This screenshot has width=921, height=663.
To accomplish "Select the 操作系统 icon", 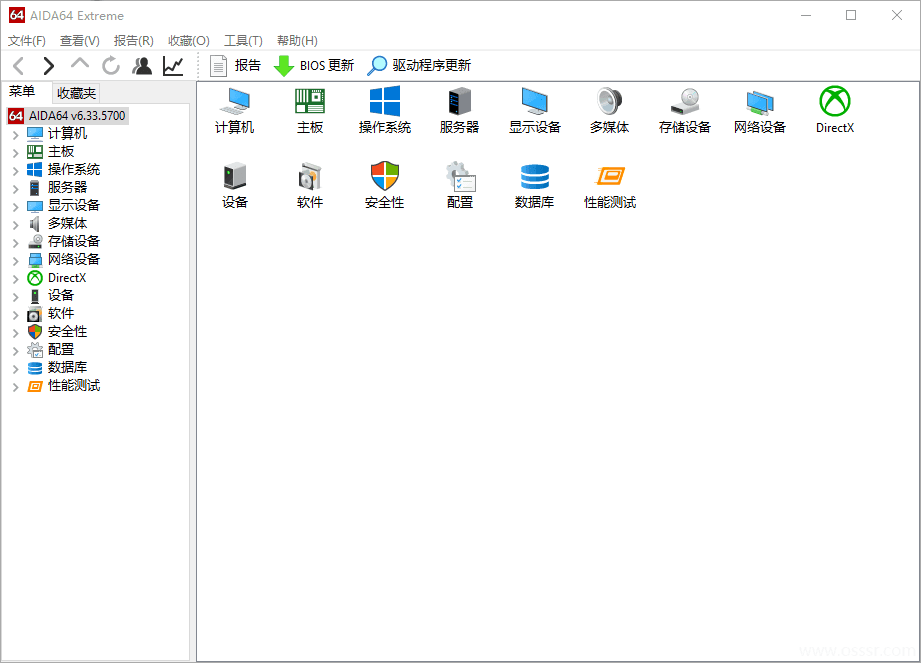I will 384,110.
